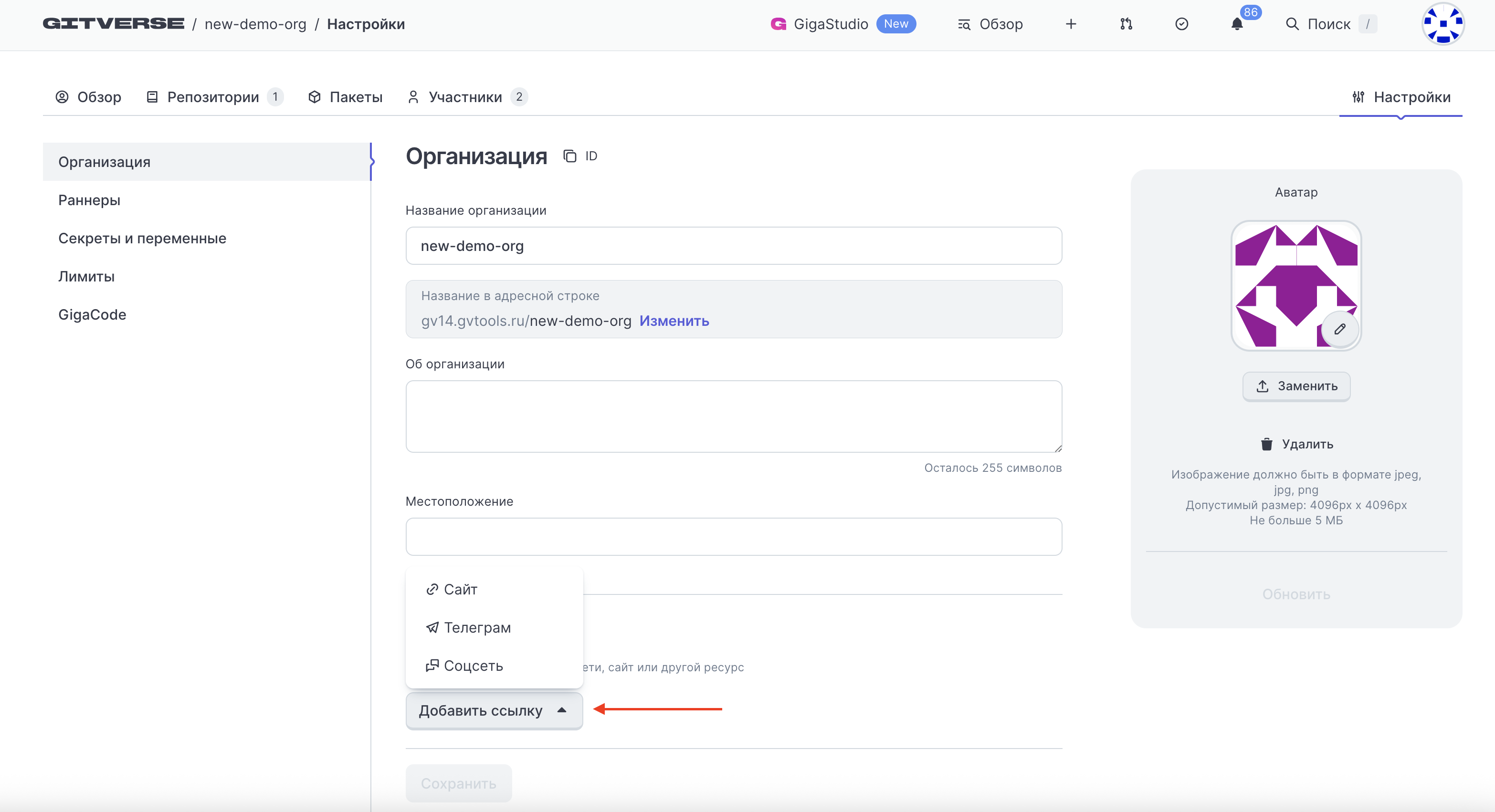Open GigaStudio from top bar
This screenshot has width=1495, height=812.
pyautogui.click(x=830, y=24)
